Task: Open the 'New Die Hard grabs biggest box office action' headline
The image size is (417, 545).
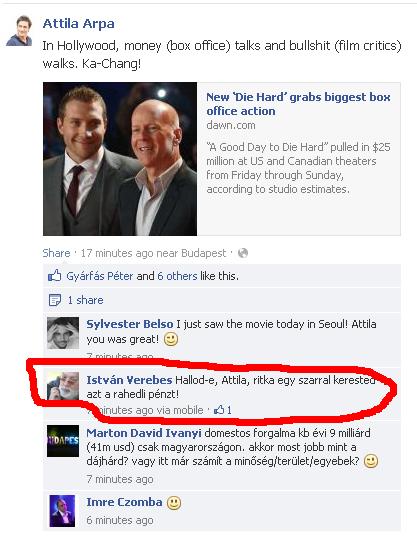Action: tap(298, 104)
